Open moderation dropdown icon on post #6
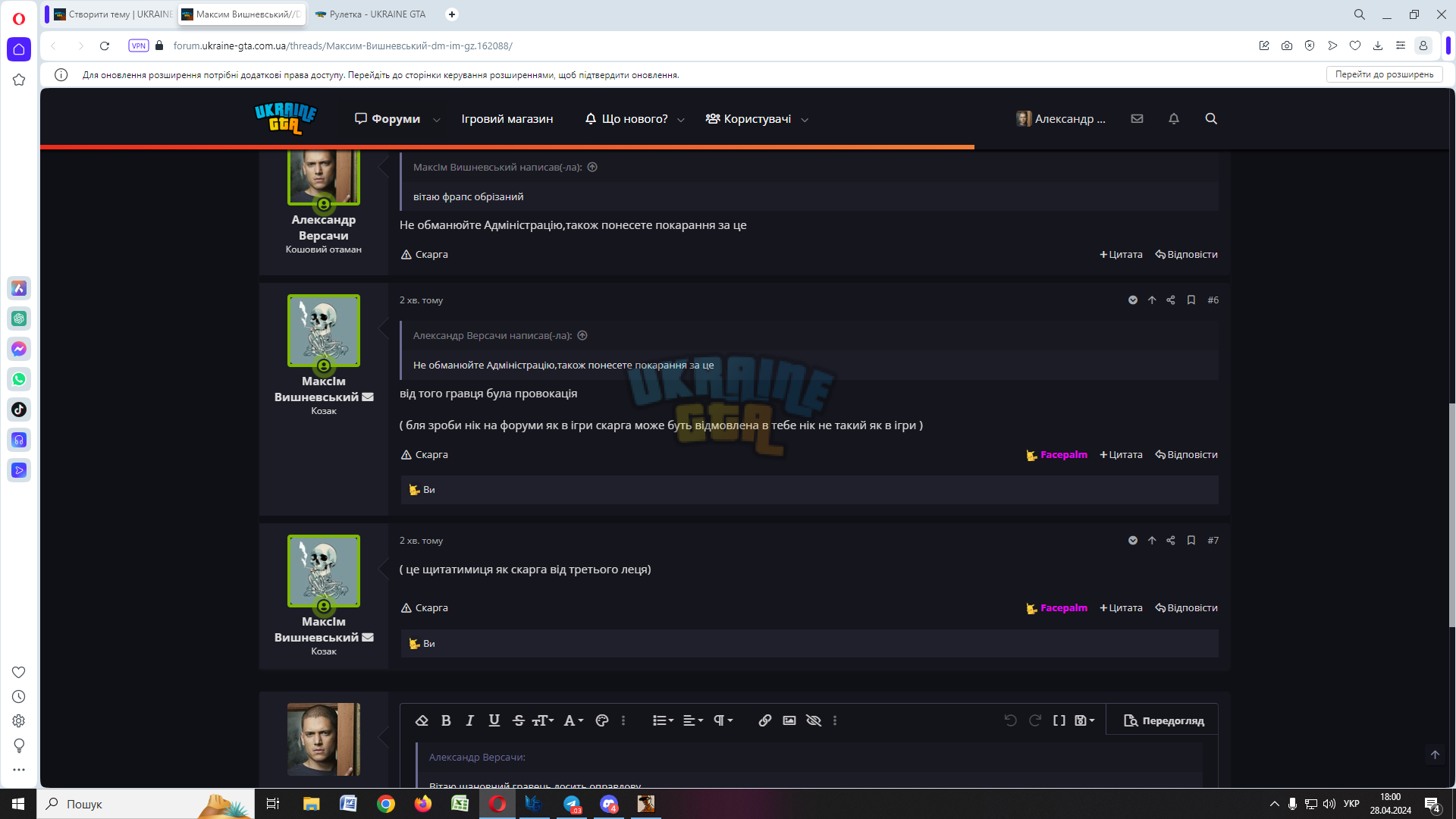 coord(1133,300)
